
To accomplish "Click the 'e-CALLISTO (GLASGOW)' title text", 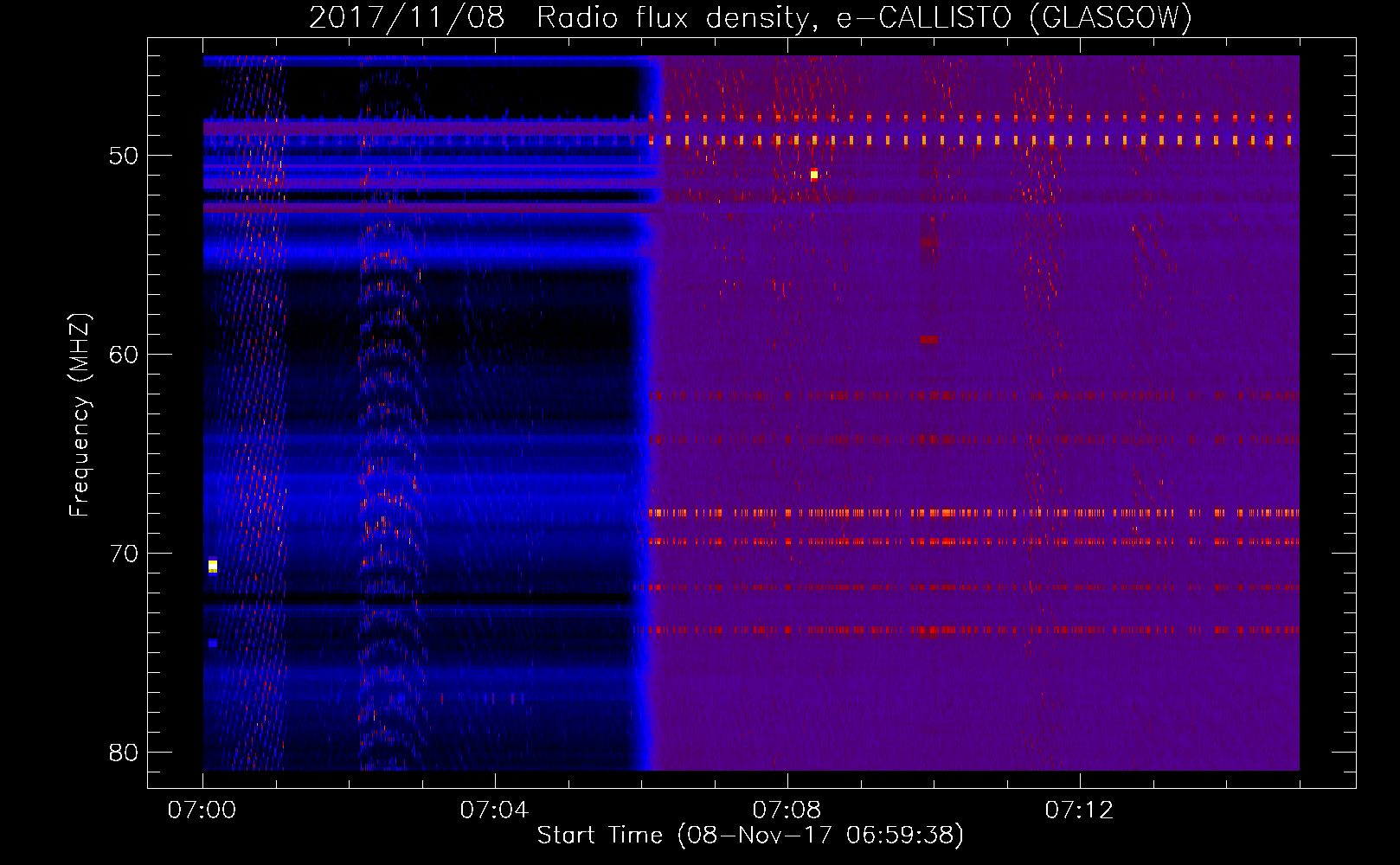I will pos(1014,17).
